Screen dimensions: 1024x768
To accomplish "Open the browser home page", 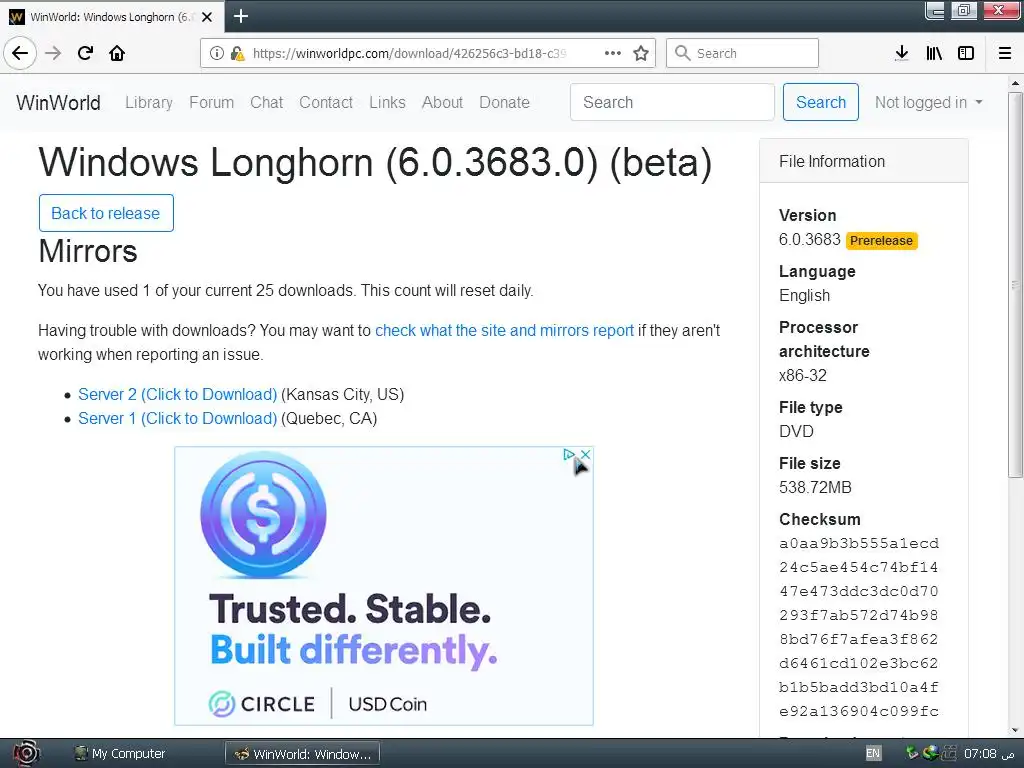I will [x=117, y=53].
